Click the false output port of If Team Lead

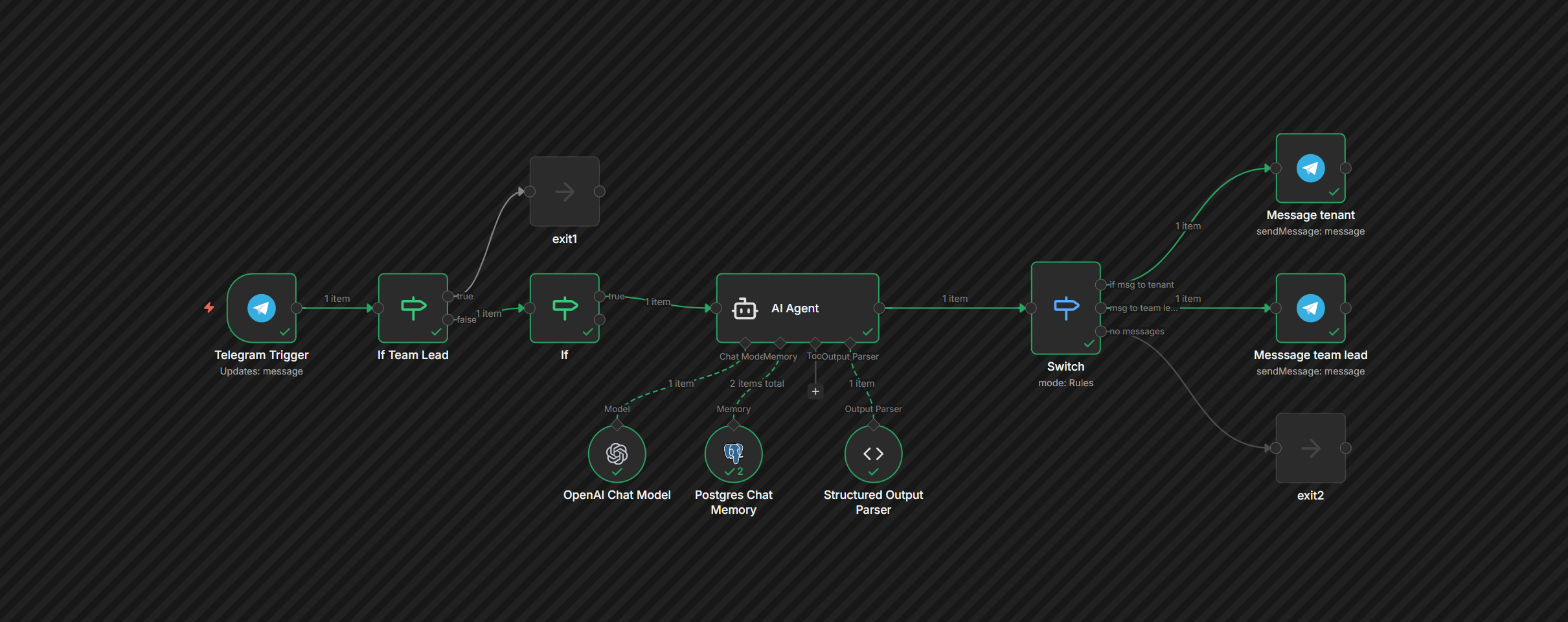(x=448, y=320)
